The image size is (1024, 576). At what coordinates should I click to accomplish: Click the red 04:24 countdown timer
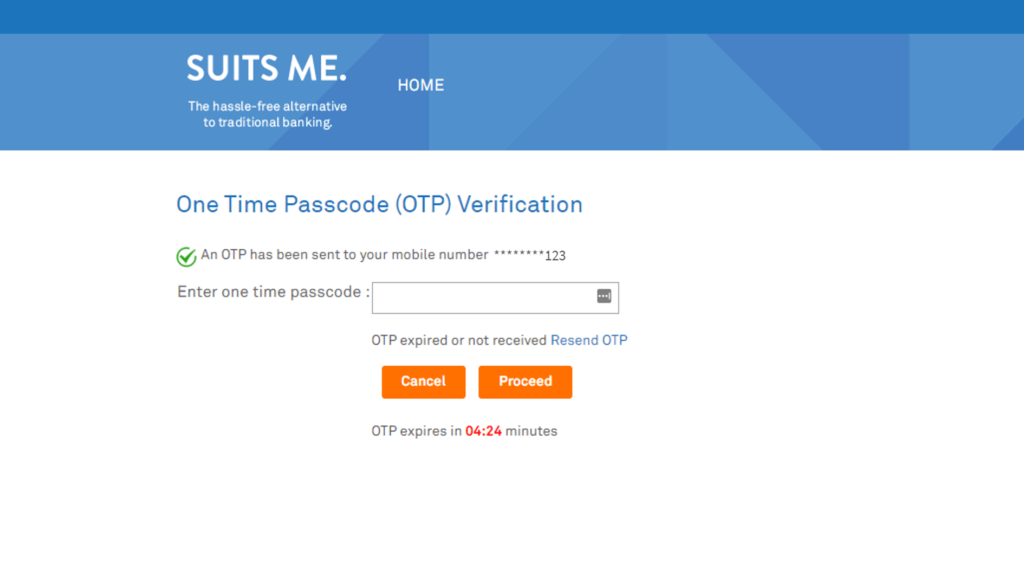pos(483,431)
